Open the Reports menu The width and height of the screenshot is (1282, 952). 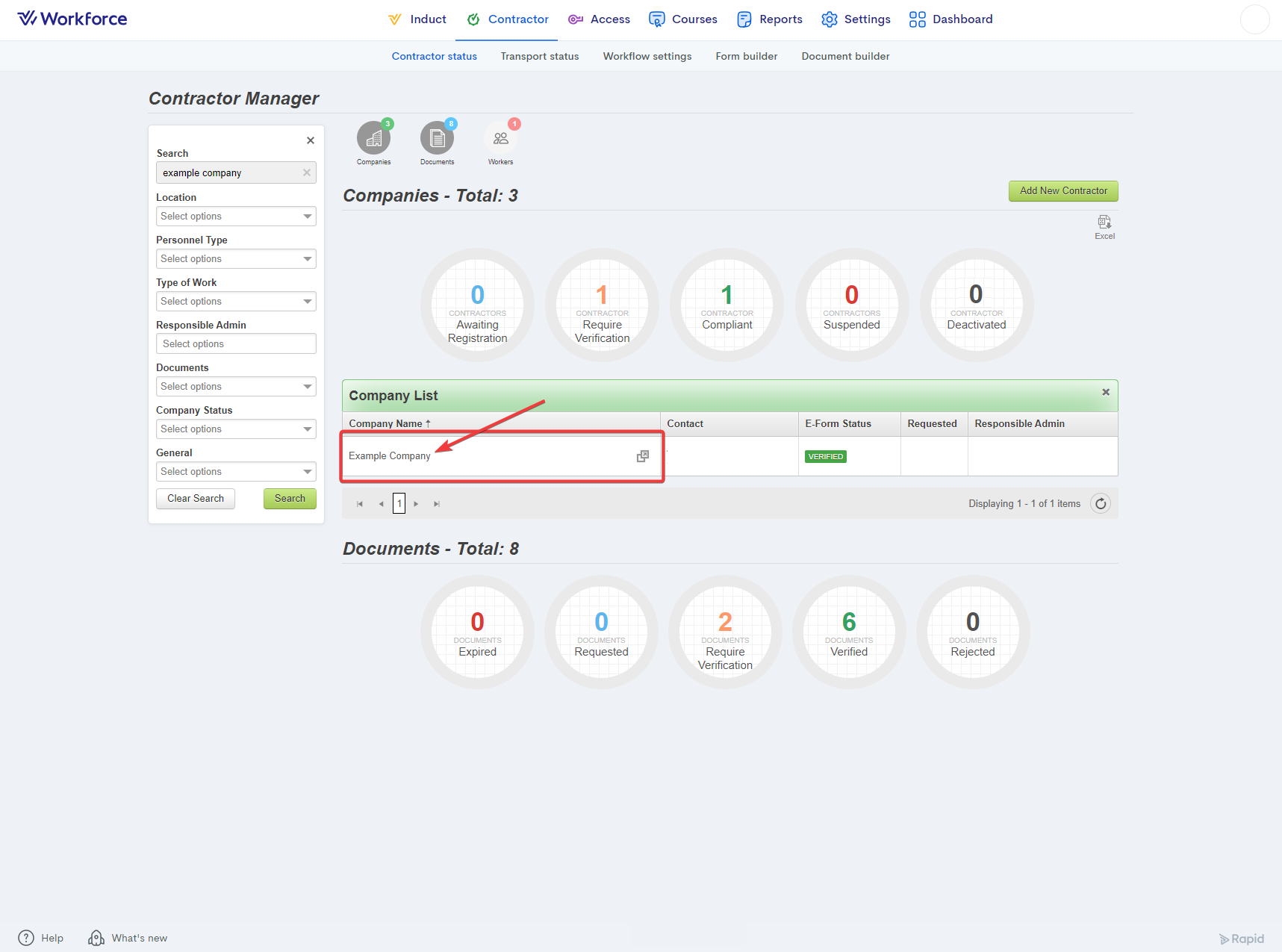click(770, 19)
